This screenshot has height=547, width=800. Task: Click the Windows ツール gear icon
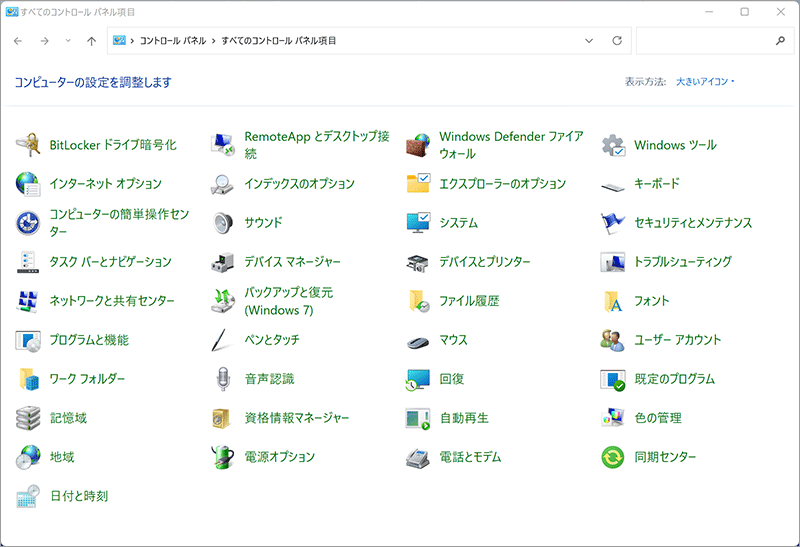(613, 145)
